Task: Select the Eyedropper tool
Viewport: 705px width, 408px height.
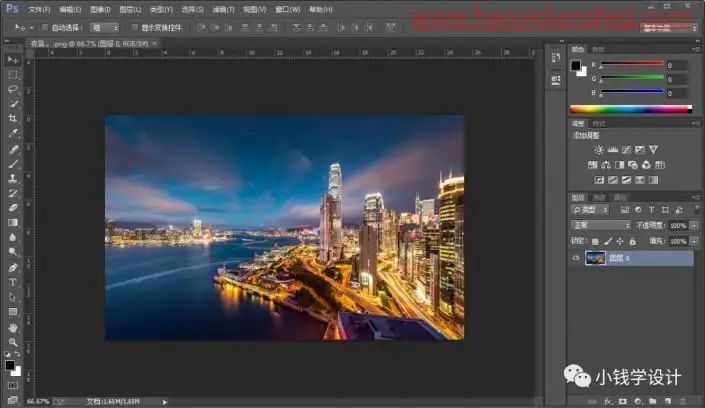Action: click(13, 134)
